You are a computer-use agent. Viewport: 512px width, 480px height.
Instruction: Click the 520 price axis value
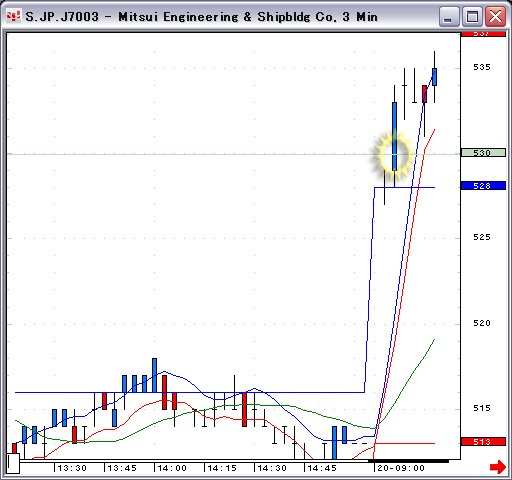(x=482, y=323)
